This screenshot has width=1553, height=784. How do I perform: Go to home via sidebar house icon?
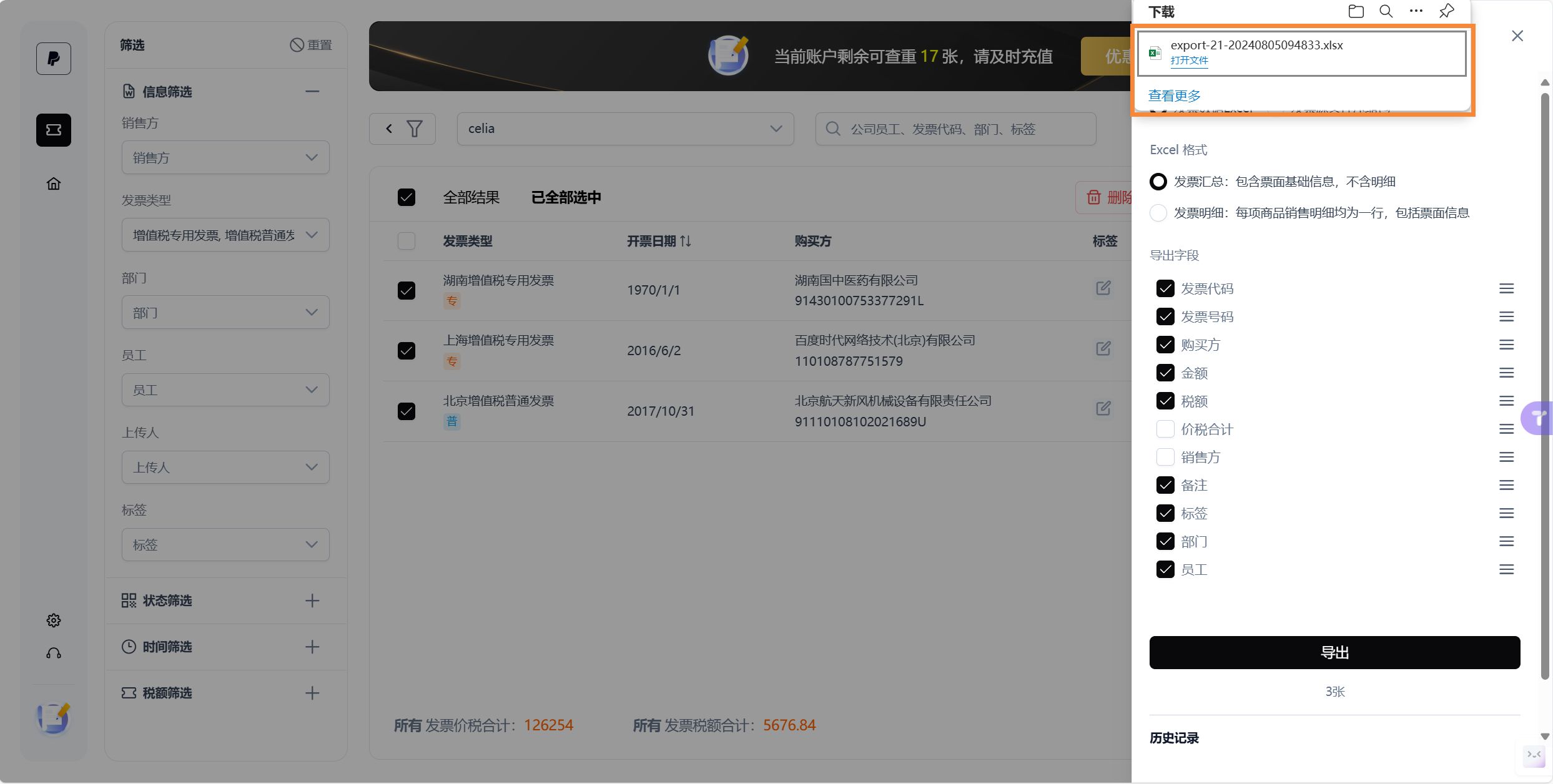click(54, 184)
